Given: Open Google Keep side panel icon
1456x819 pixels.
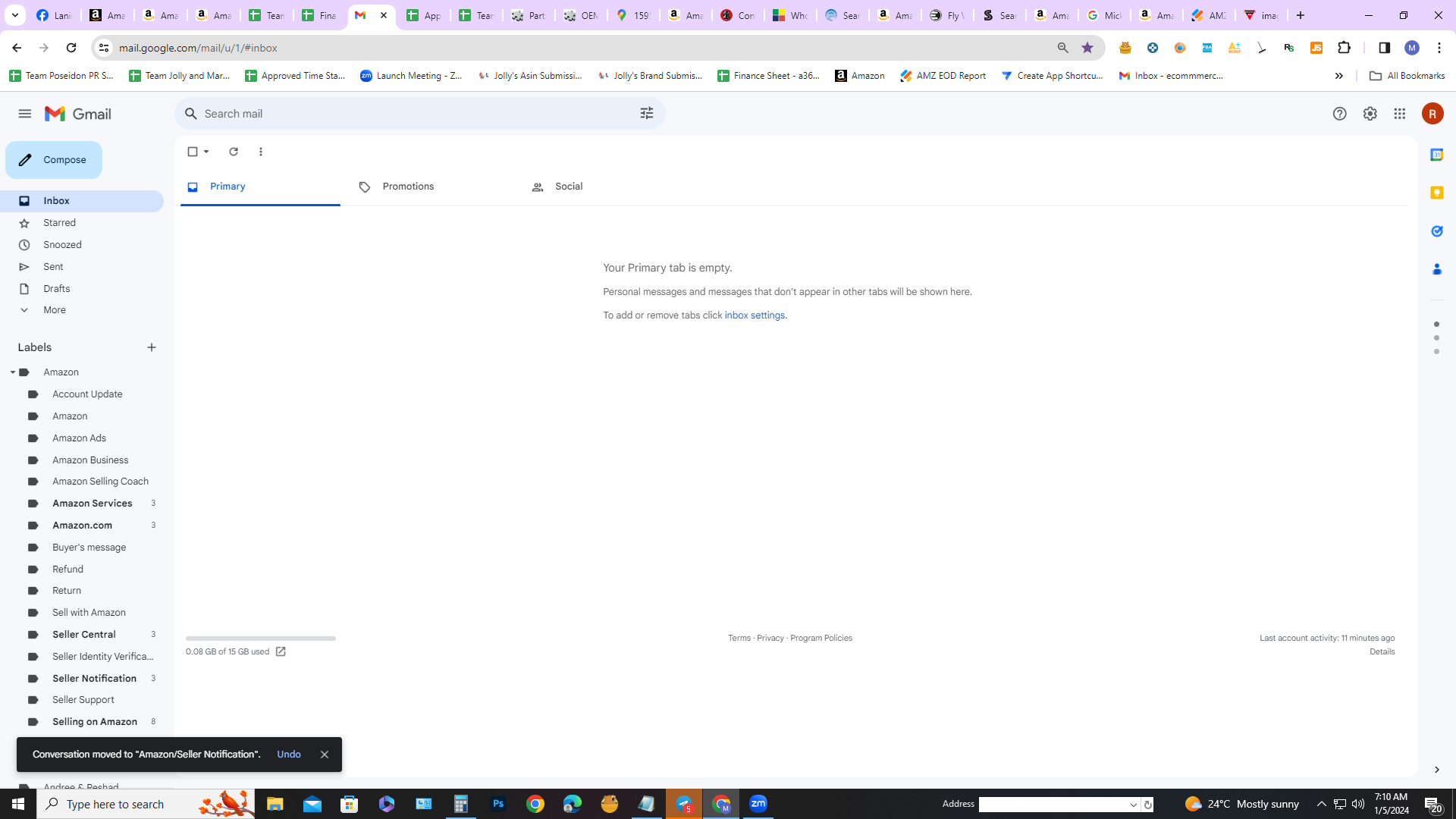Looking at the screenshot, I should tap(1436, 193).
